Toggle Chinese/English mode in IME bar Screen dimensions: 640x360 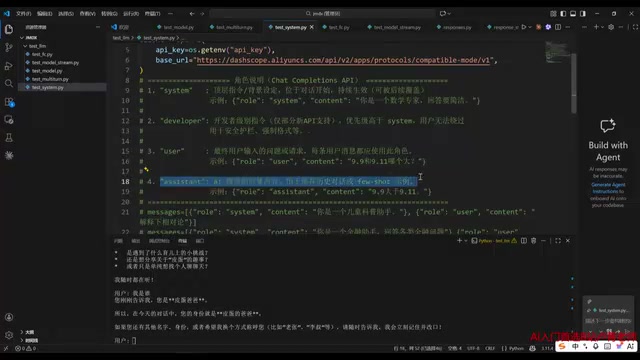pos(575,346)
